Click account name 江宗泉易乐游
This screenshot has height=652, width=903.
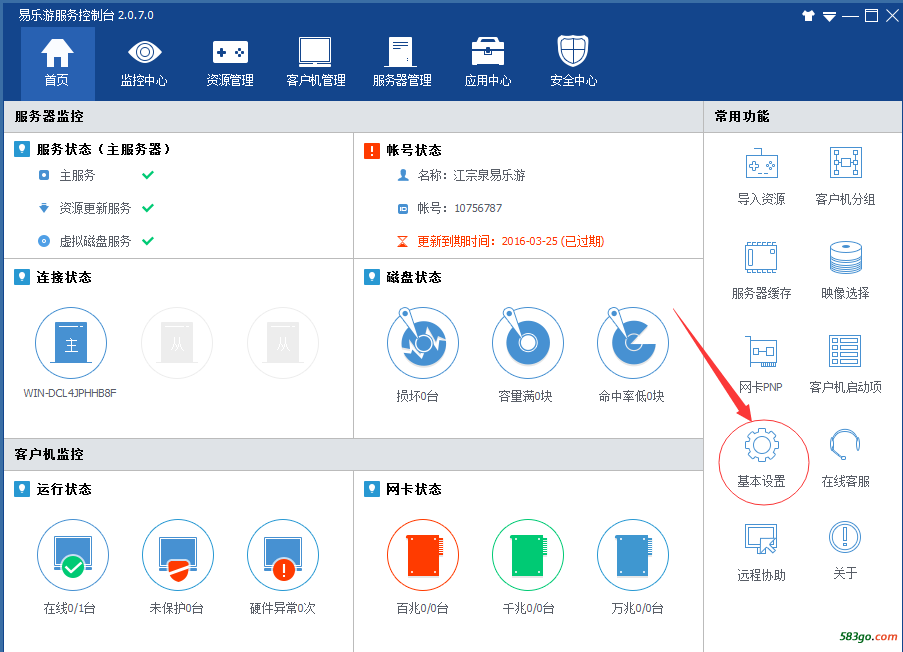pyautogui.click(x=489, y=175)
